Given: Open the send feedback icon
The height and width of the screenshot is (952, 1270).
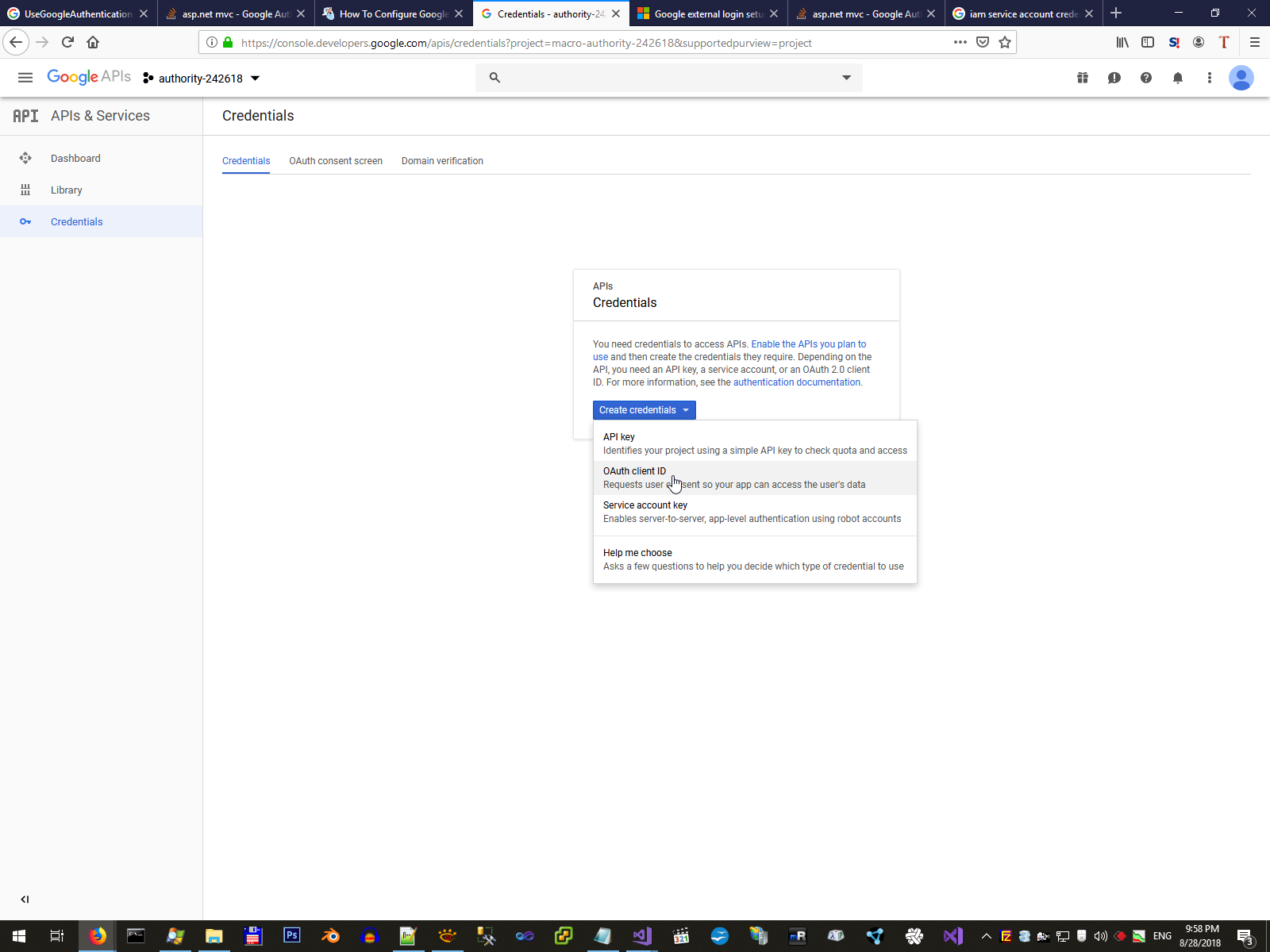Looking at the screenshot, I should [1114, 78].
